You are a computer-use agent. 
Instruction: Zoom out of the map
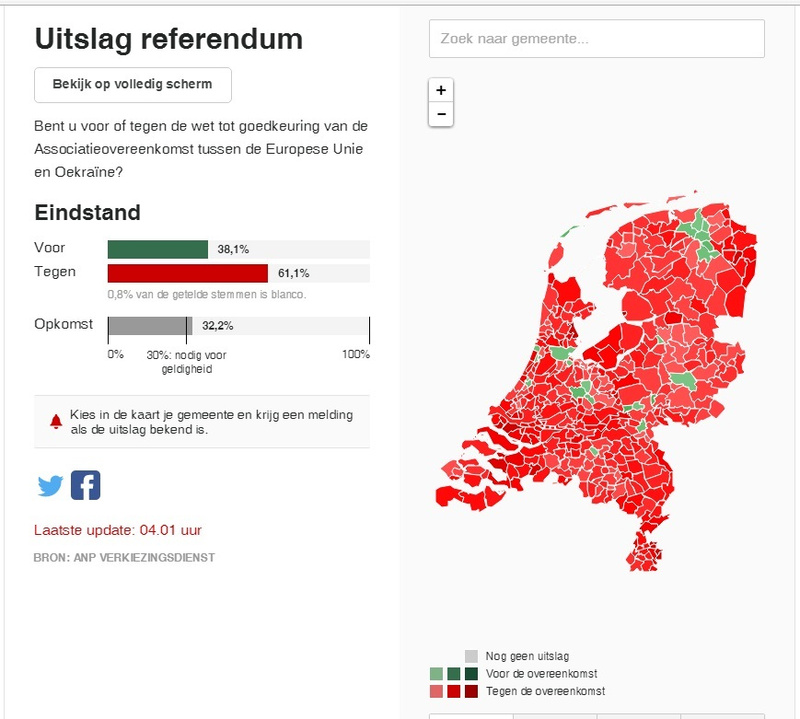click(x=441, y=114)
